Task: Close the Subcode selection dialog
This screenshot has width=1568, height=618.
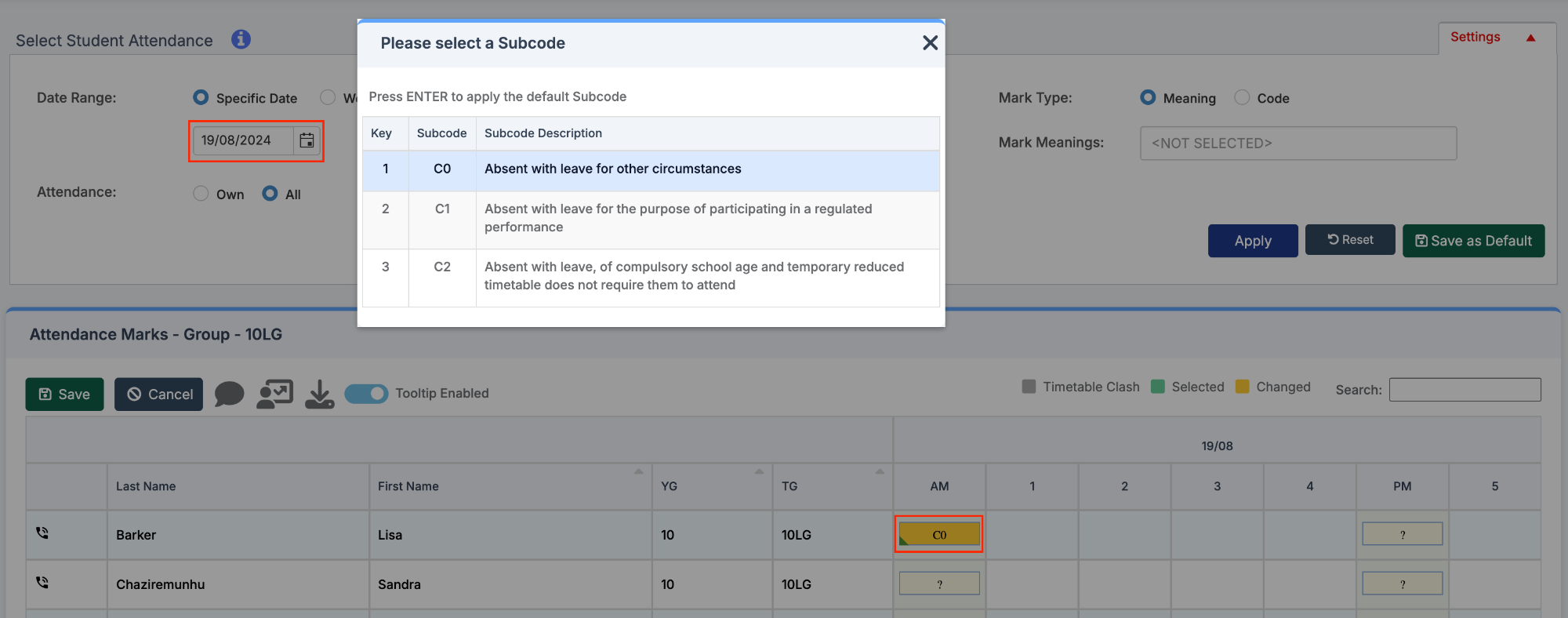Action: (930, 43)
